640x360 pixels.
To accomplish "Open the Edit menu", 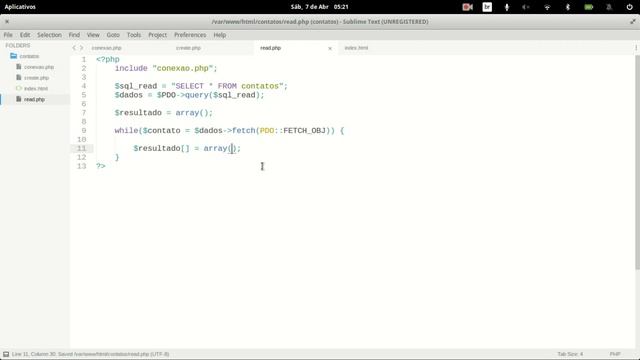I will [x=25, y=35].
